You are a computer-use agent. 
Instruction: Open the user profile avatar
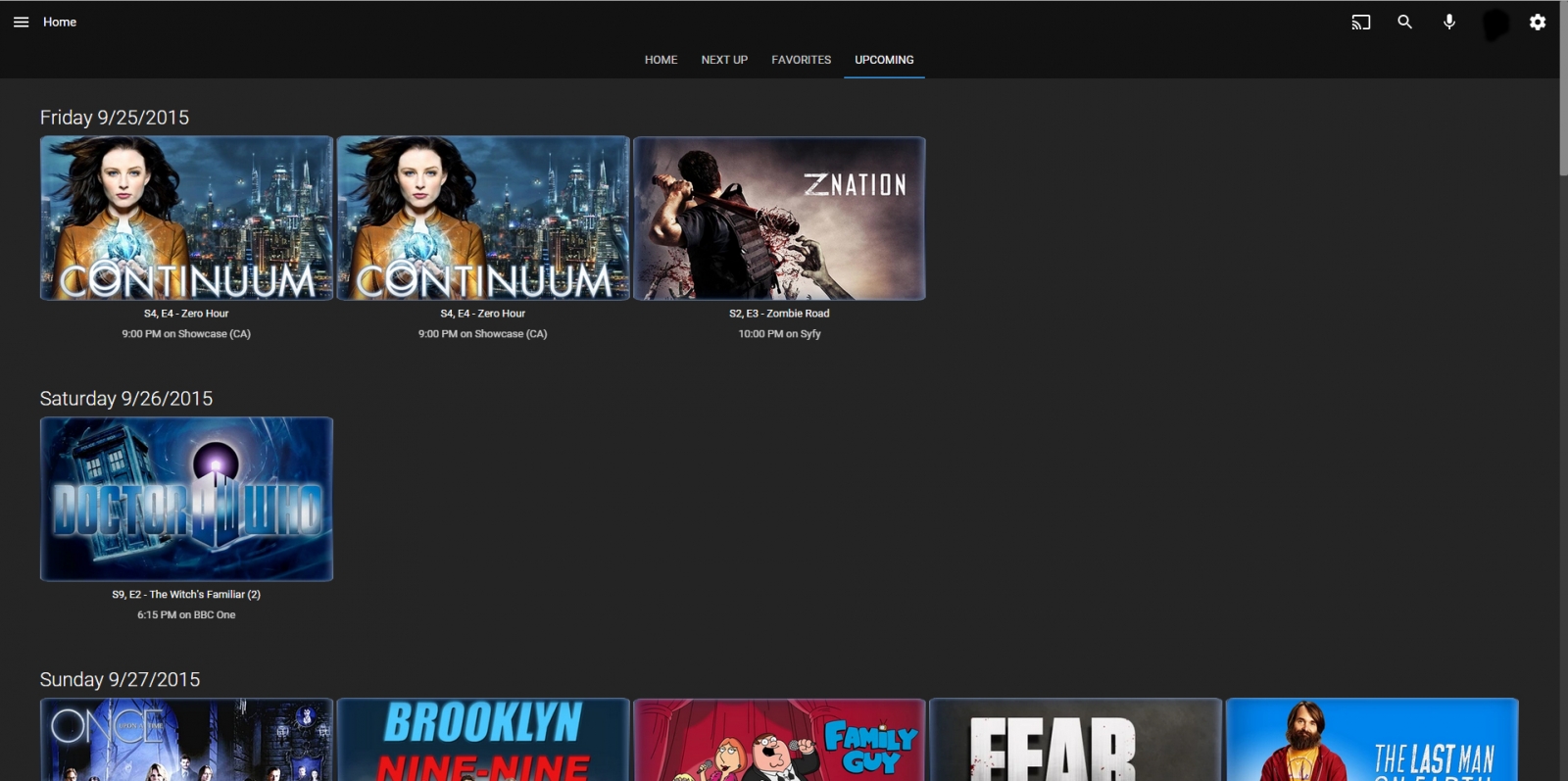(1495, 24)
